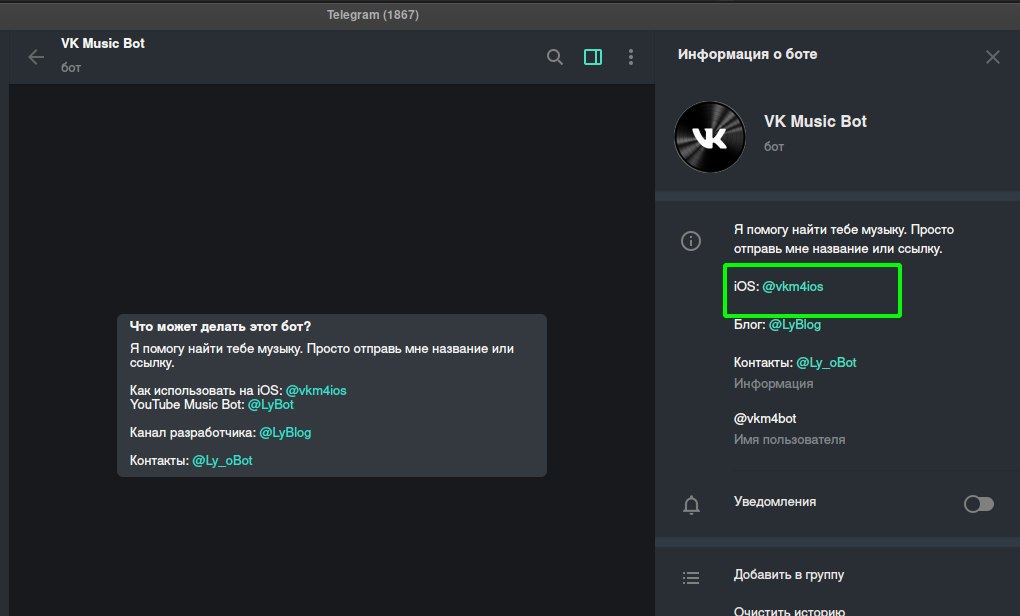Click the Telegram (1867) window title
The height and width of the screenshot is (616, 1020).
pyautogui.click(x=373, y=15)
